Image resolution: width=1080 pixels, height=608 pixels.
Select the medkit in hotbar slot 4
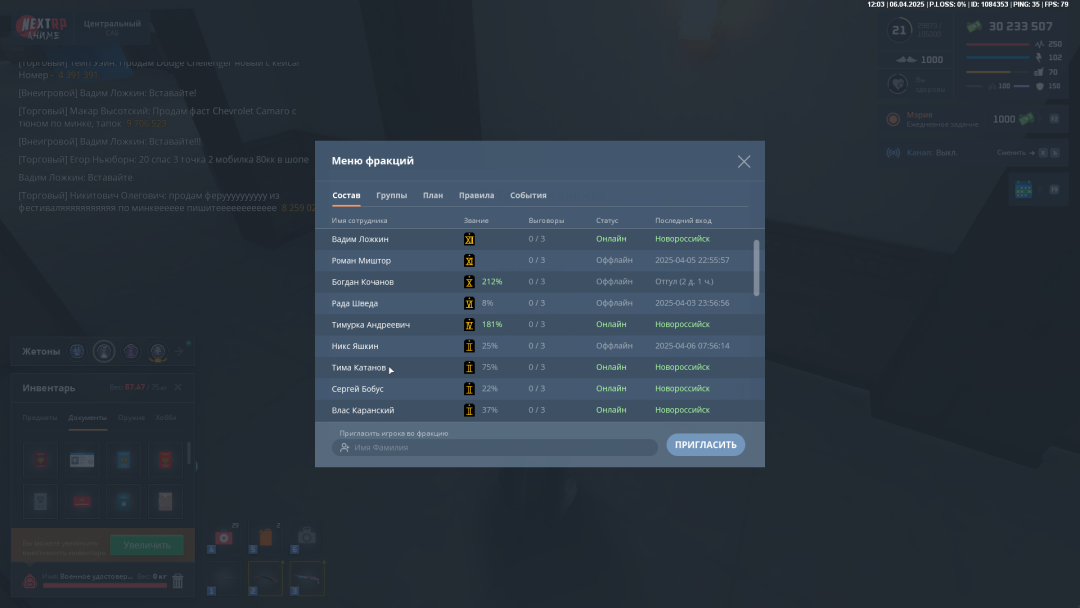(223, 537)
